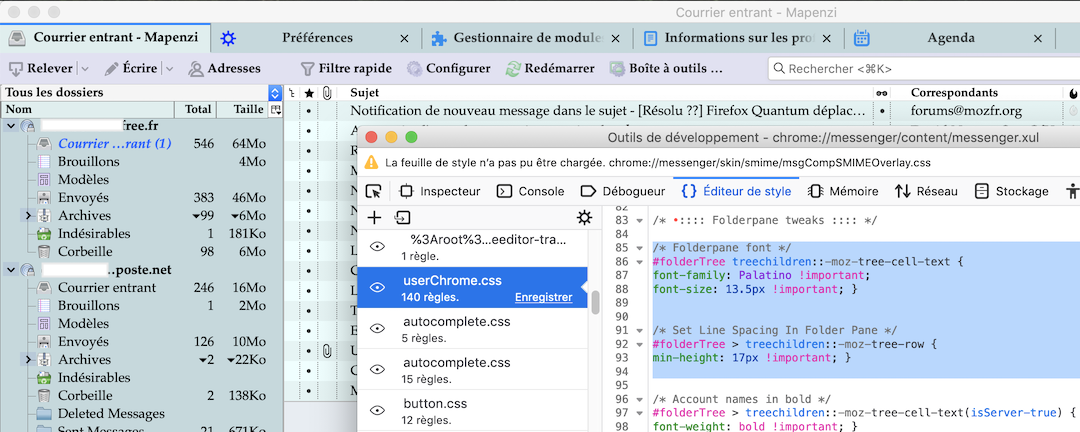Click the import style sheet icon
1080x432 pixels.
click(x=403, y=217)
